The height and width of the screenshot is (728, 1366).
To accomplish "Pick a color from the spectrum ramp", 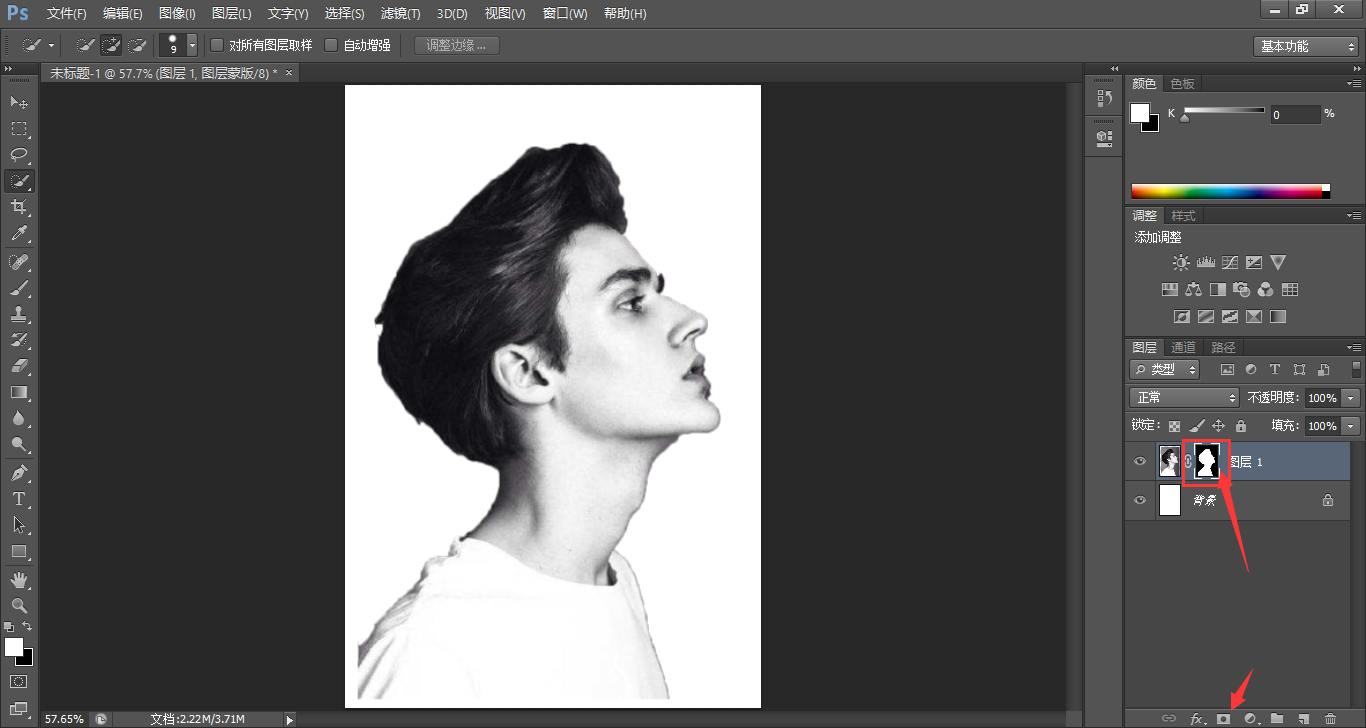I will click(1230, 191).
